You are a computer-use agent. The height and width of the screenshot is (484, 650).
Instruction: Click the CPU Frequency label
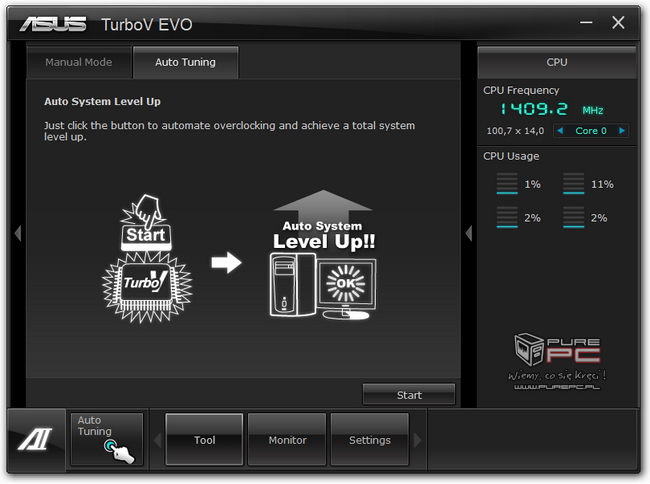(x=521, y=90)
